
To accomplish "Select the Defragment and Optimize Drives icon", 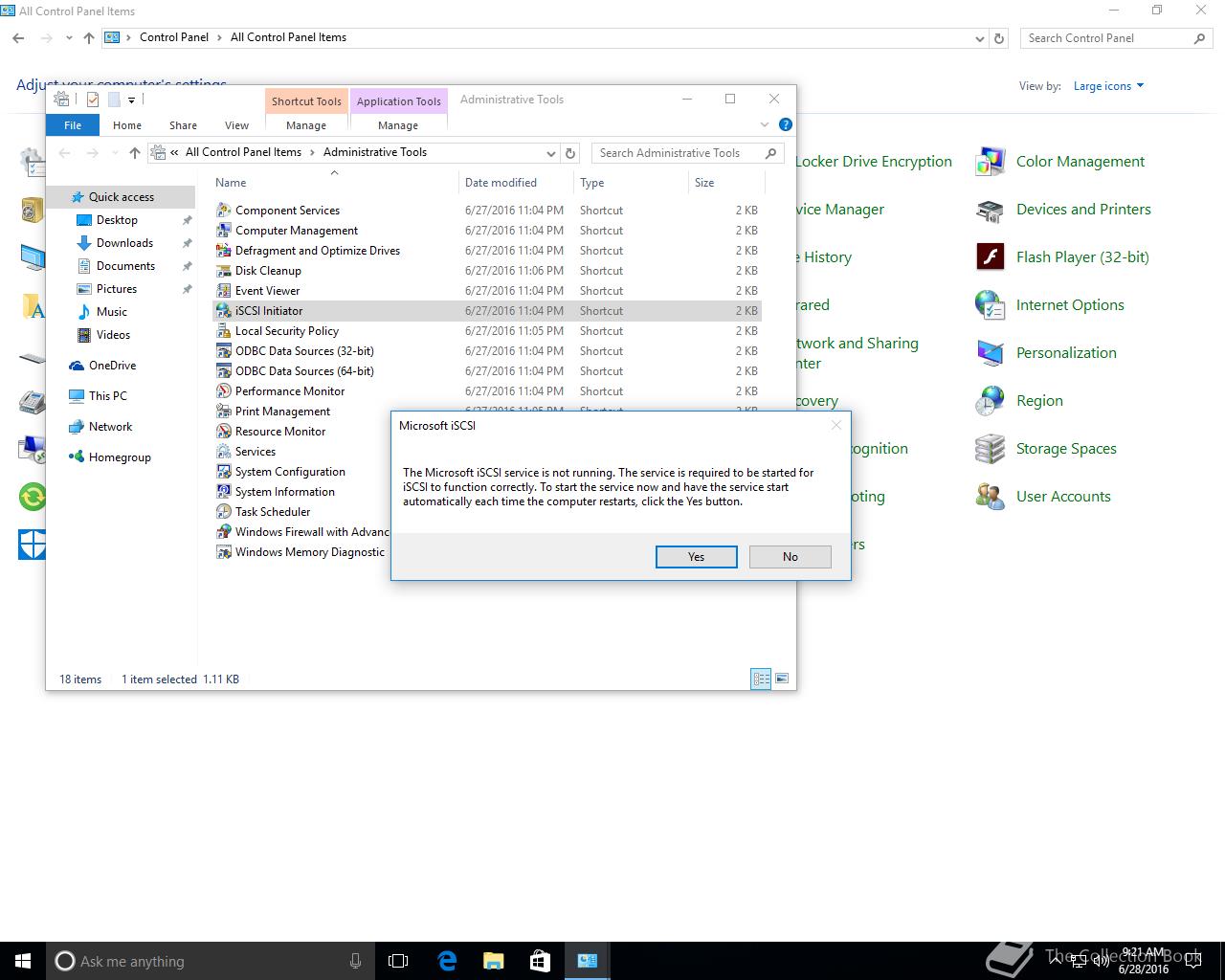I will pos(224,251).
